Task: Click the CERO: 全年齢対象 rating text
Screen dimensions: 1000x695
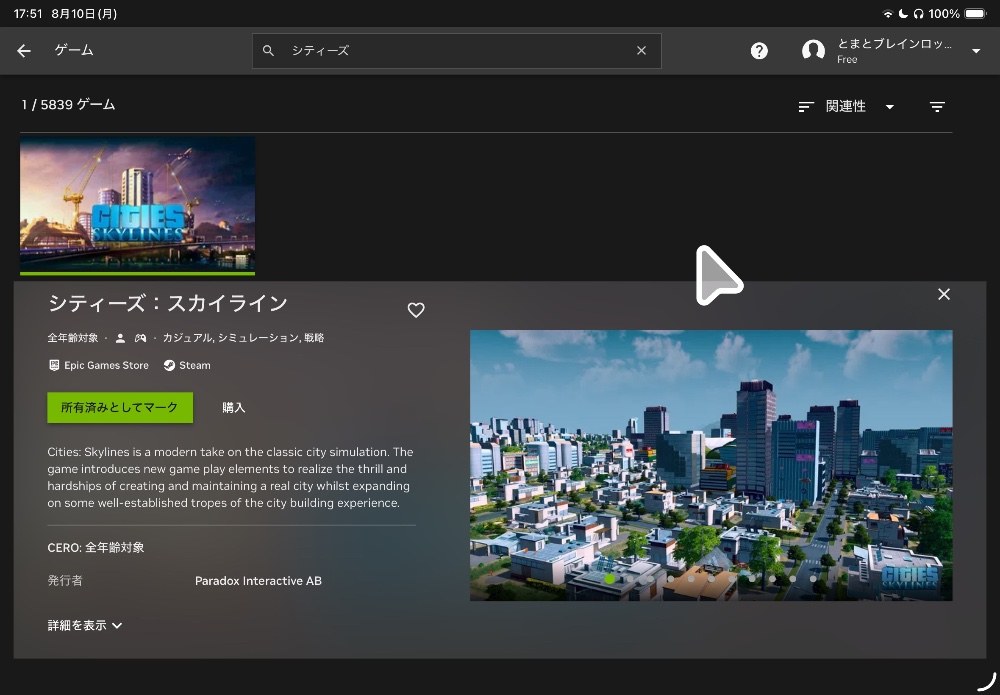Action: coord(96,548)
